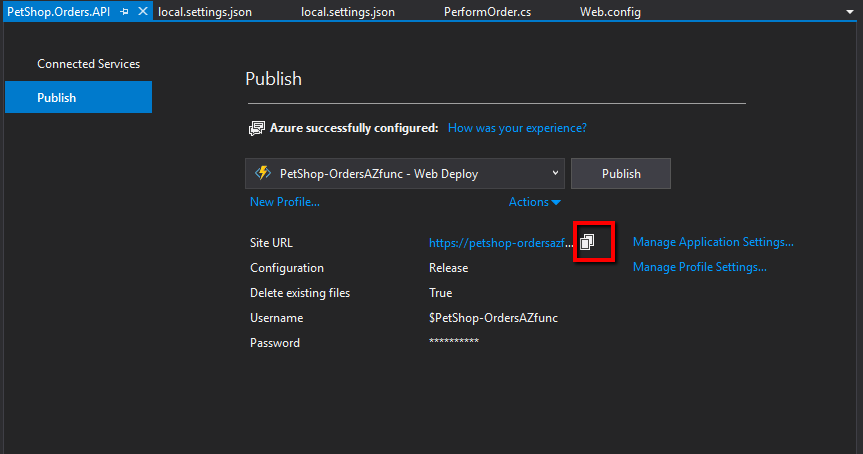Click the Azure Functions lightning icon in profile box

tap(263, 173)
